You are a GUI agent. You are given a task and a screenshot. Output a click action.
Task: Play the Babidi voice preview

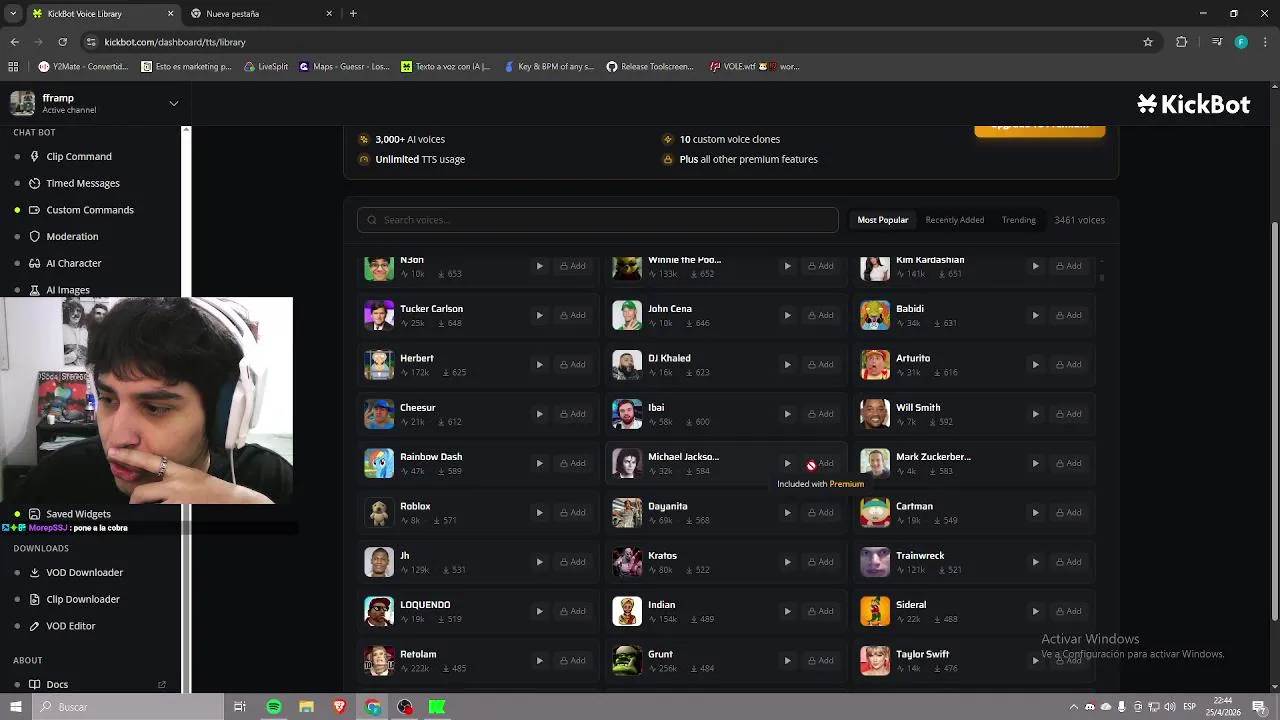(x=1035, y=315)
